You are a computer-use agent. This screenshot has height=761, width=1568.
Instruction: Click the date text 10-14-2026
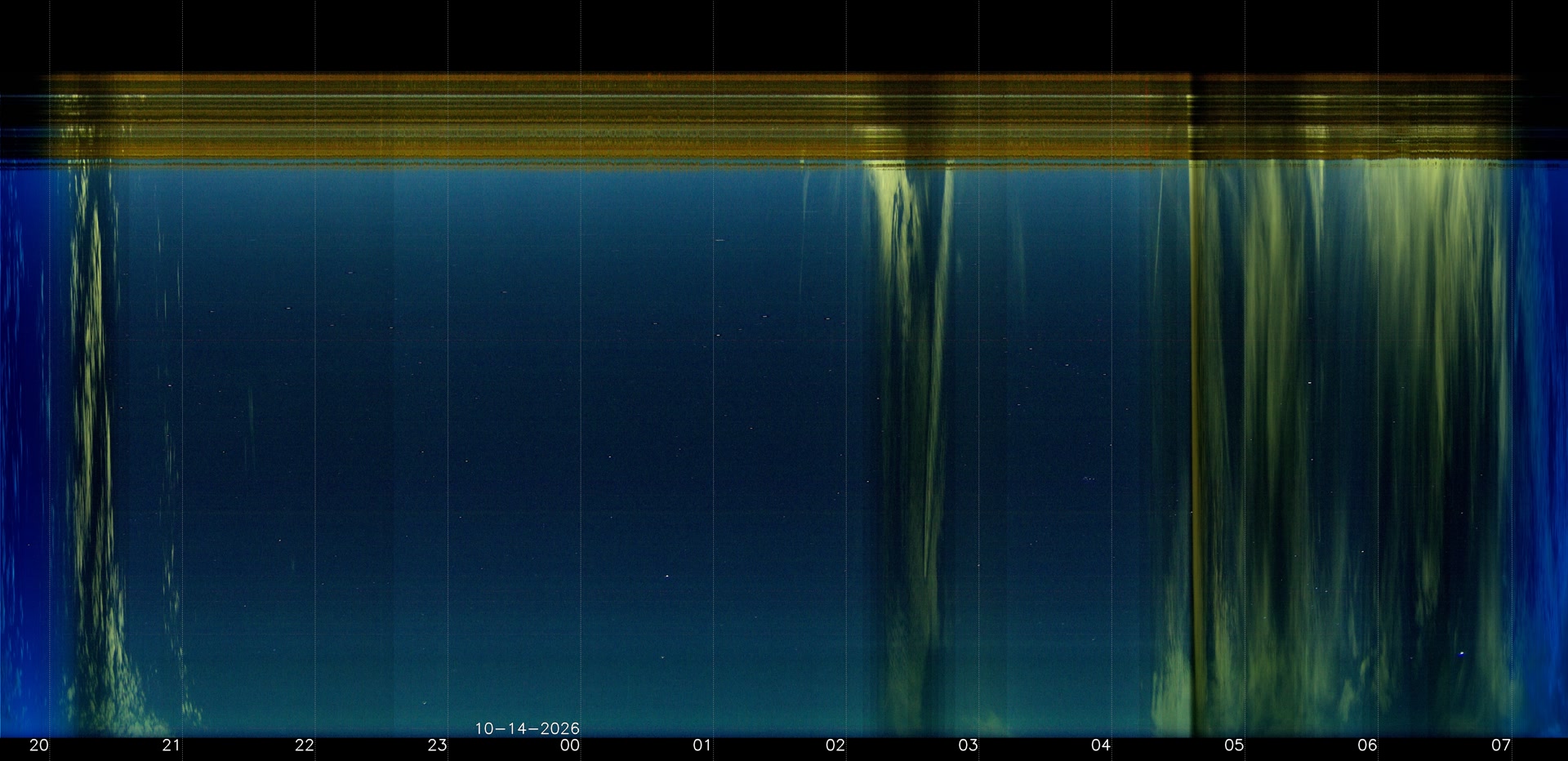[x=528, y=728]
